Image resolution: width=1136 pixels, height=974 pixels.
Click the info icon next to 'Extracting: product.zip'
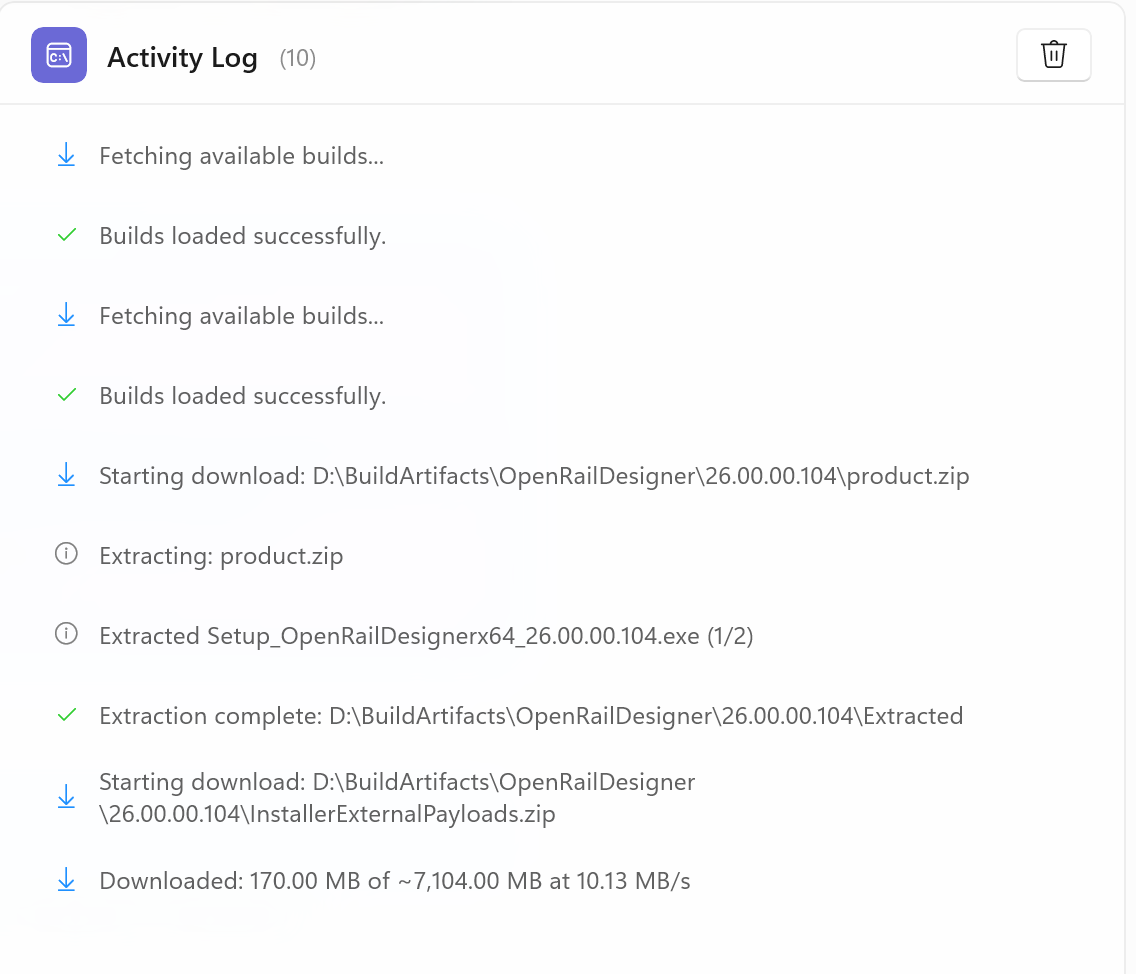pyautogui.click(x=66, y=555)
